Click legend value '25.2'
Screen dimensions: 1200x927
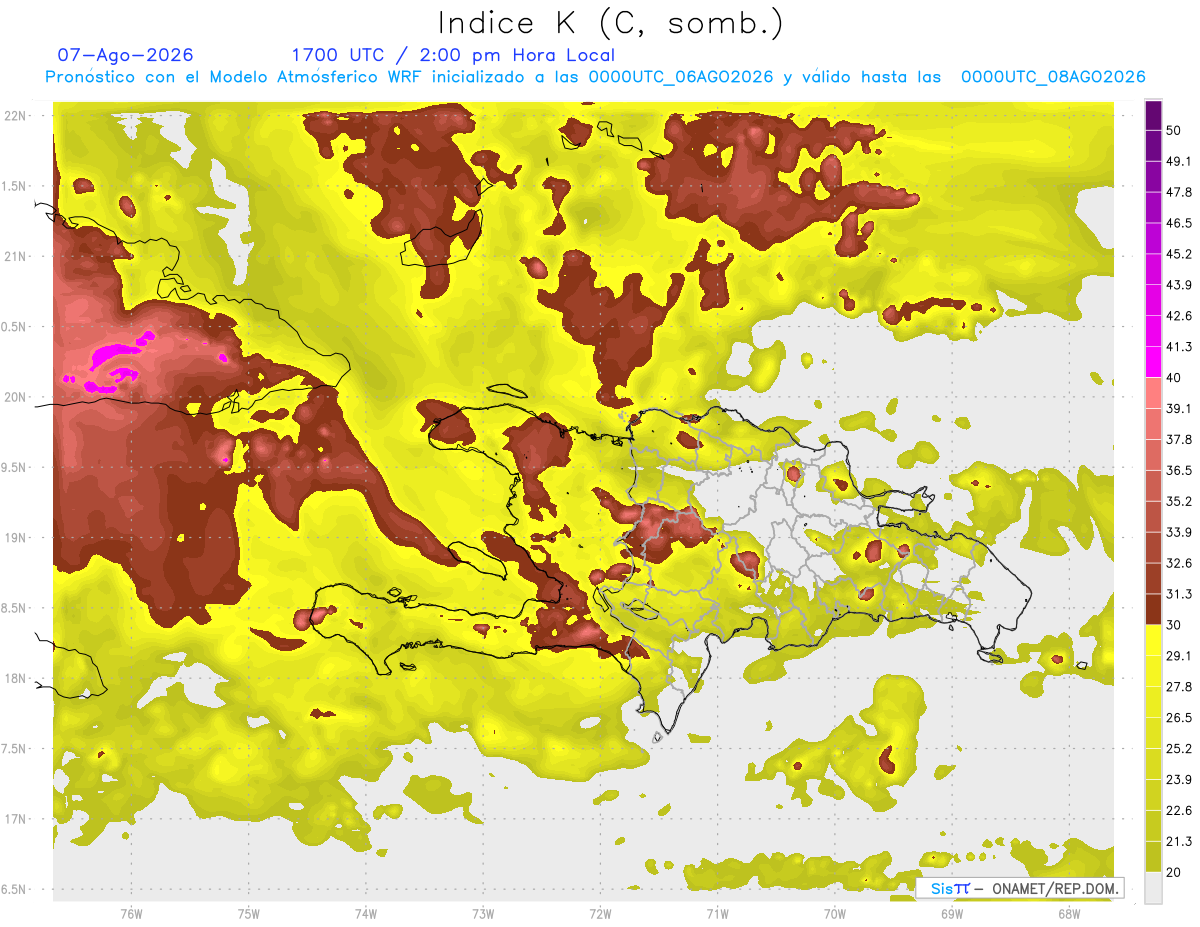point(1178,748)
